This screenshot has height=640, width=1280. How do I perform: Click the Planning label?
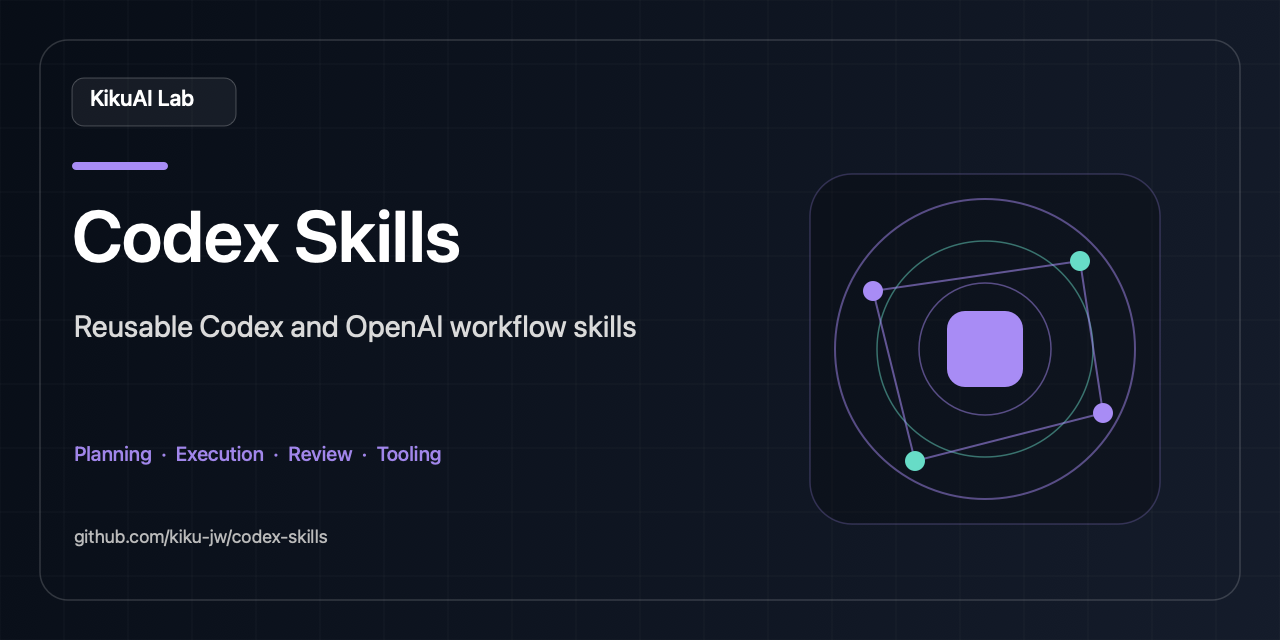[113, 454]
